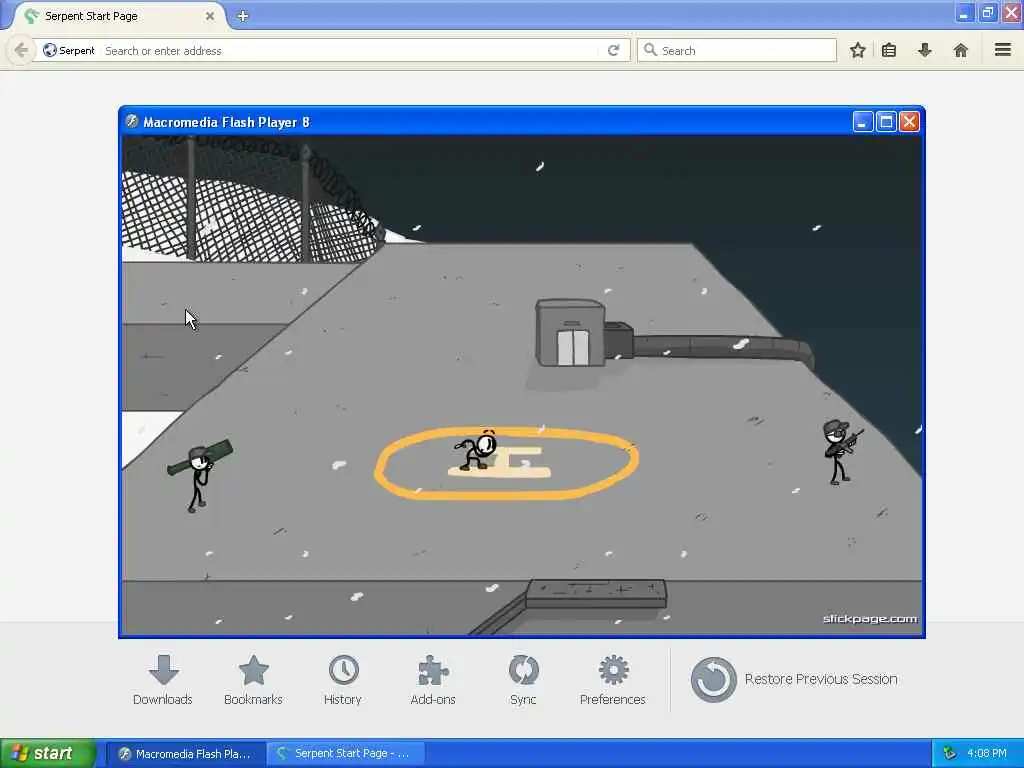Click the search magnifier icon
1024x768 pixels.
(x=650, y=50)
